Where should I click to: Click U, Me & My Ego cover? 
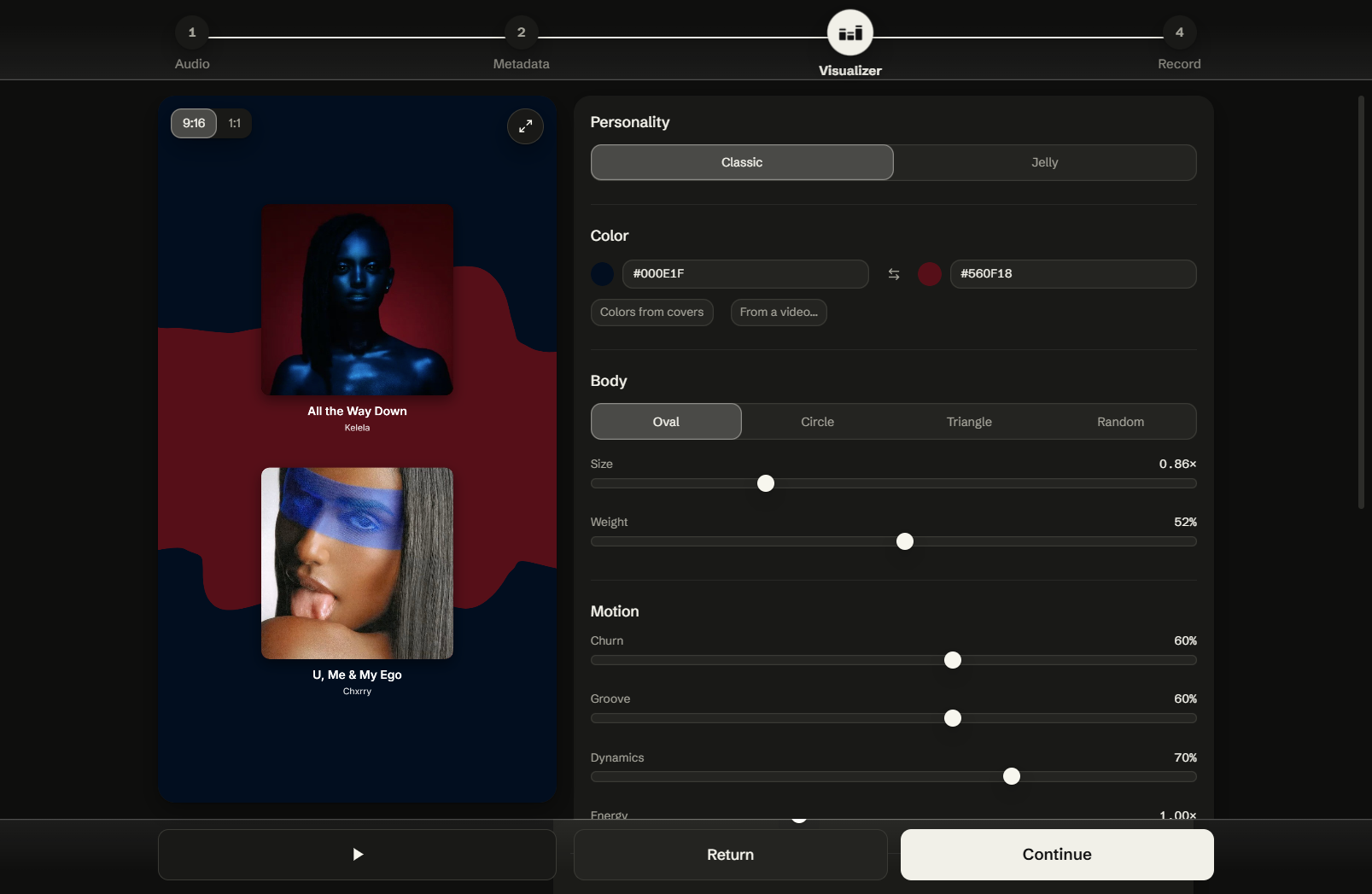tap(357, 564)
